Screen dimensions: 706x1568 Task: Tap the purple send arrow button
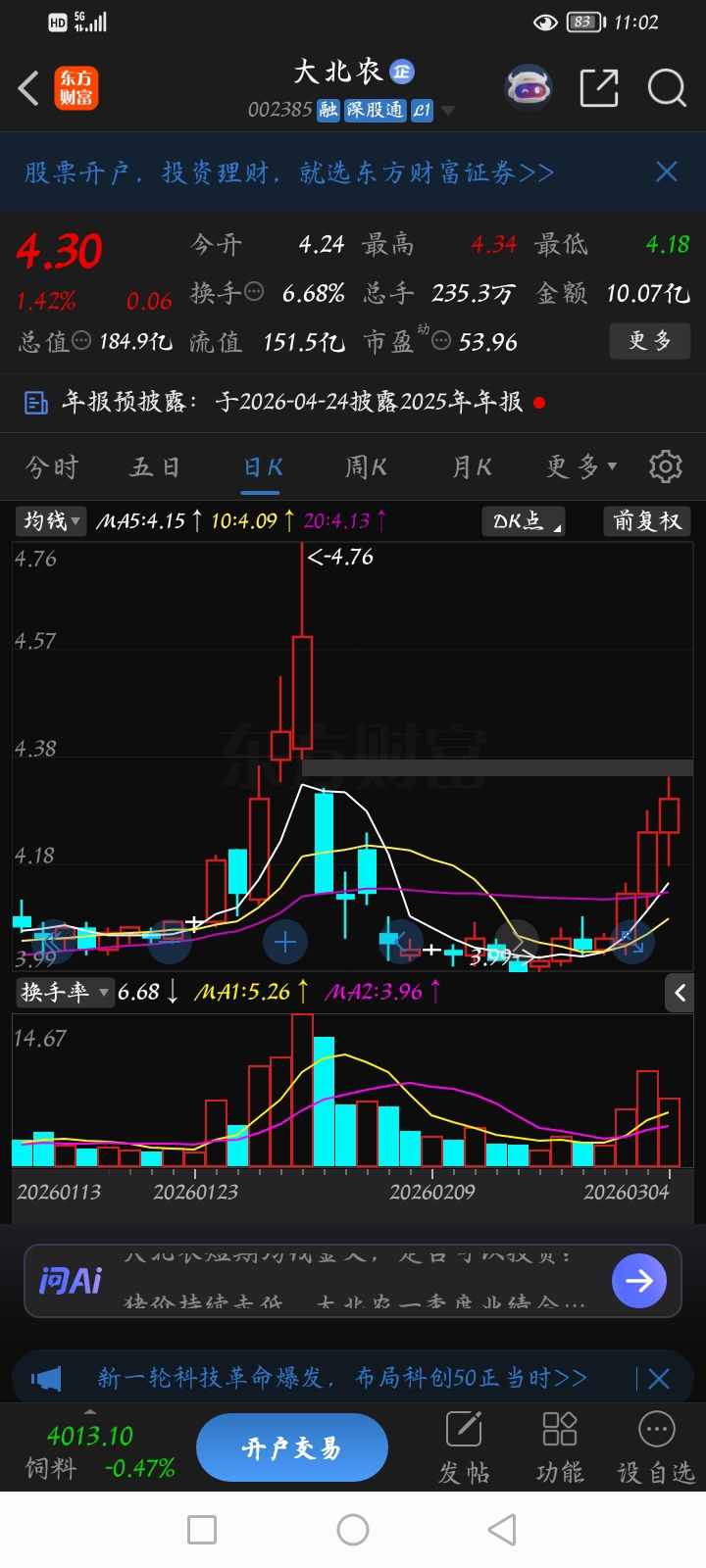pyautogui.click(x=639, y=1280)
